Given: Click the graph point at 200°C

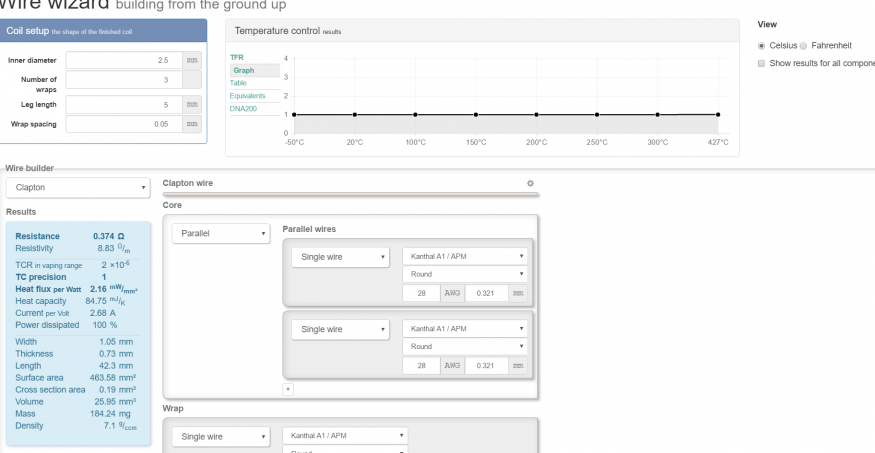Looking at the screenshot, I should click(536, 115).
